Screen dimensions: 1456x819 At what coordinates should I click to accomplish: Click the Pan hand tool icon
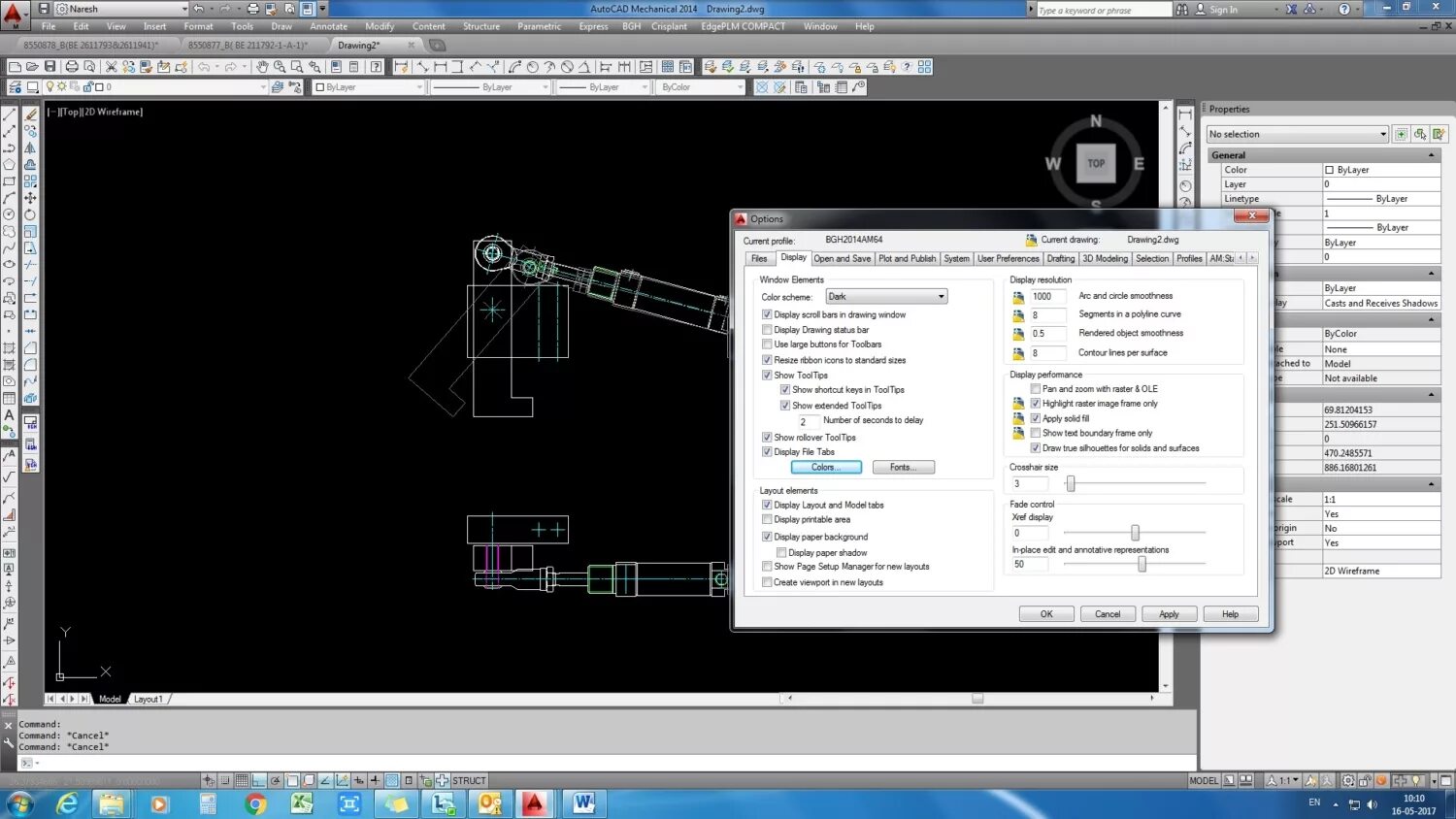pyautogui.click(x=262, y=67)
